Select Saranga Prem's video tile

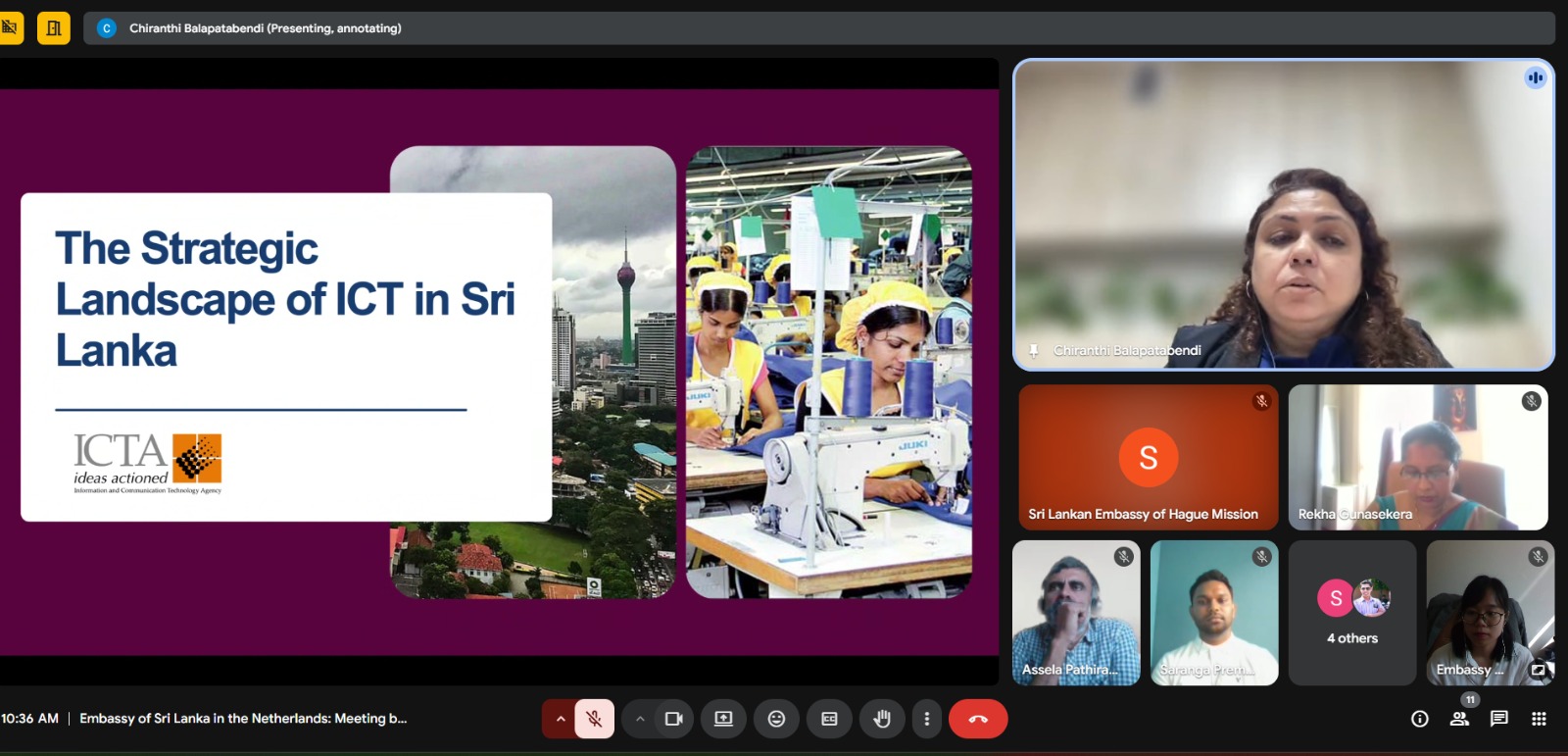[x=1214, y=613]
